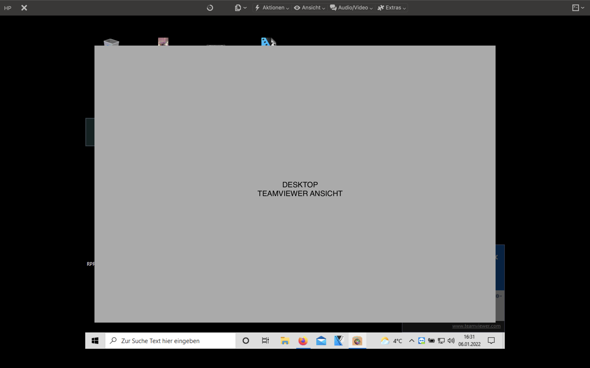
Task: Click the circular refresh icon in toolbar
Action: [x=210, y=8]
